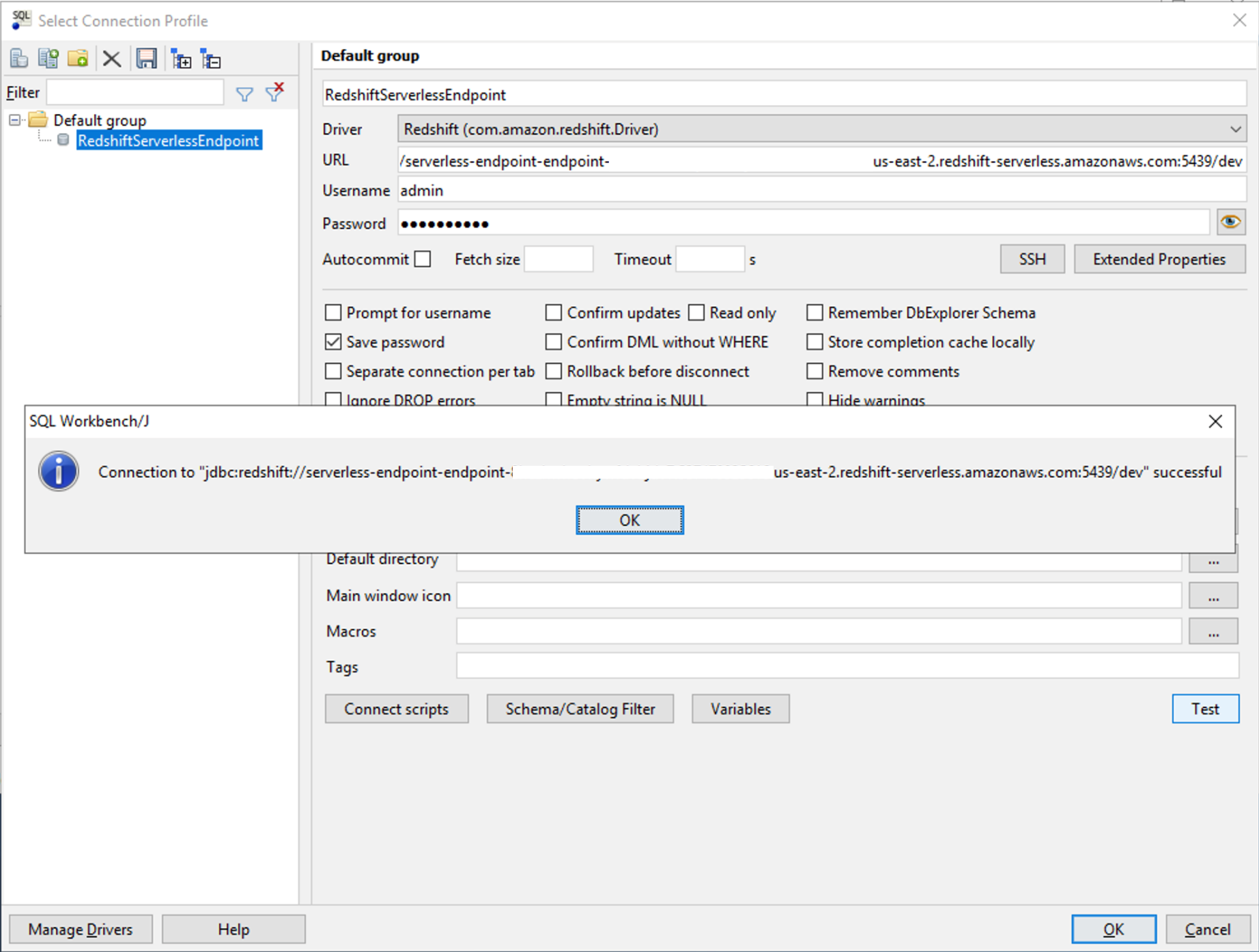
Task: Open the Driver dropdown list
Action: [1235, 129]
